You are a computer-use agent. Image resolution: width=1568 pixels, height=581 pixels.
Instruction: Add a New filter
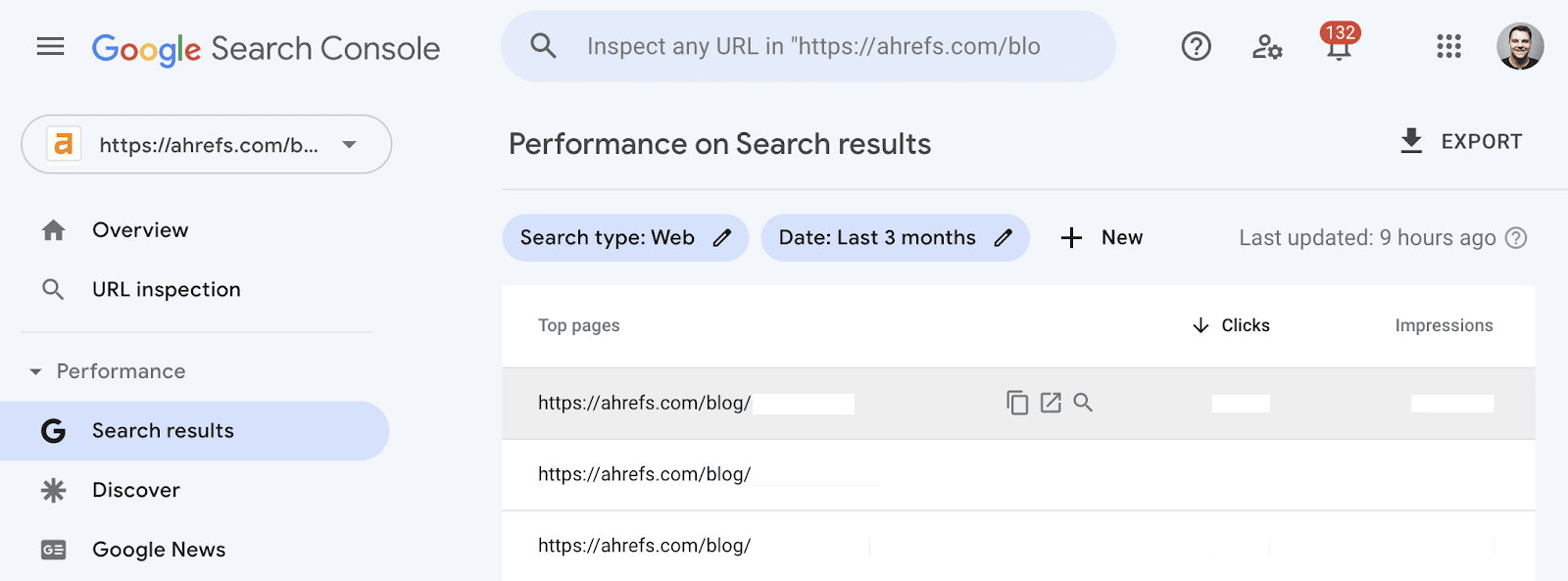1102,238
